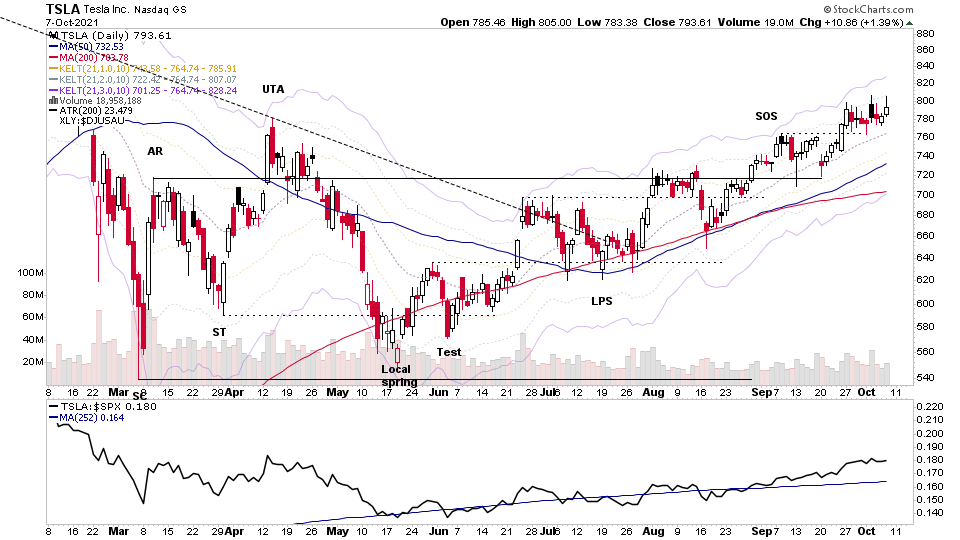Click the Open 785.46 value
This screenshot has width=960, height=540.
[x=473, y=22]
